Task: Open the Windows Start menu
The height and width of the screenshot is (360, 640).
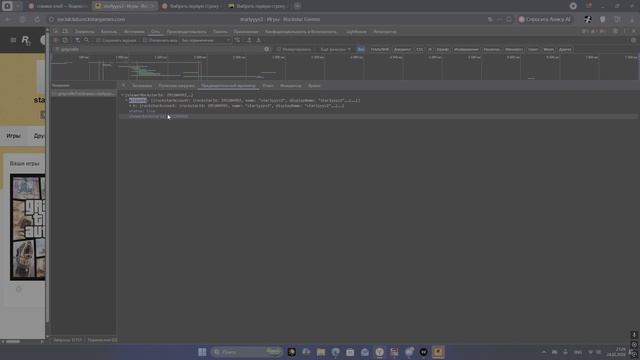Action: tap(202, 352)
